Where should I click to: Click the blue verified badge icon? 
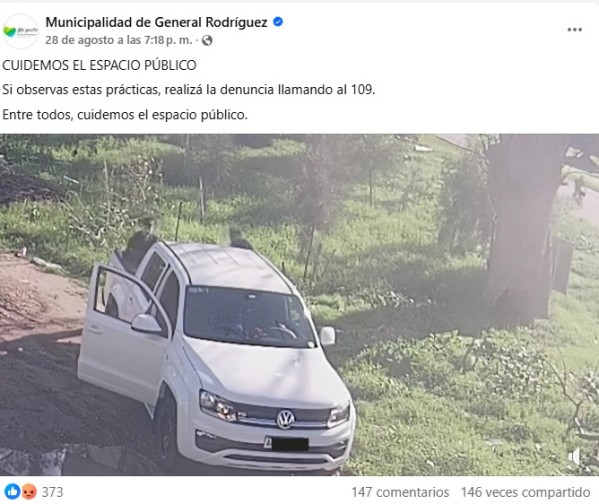[x=278, y=22]
